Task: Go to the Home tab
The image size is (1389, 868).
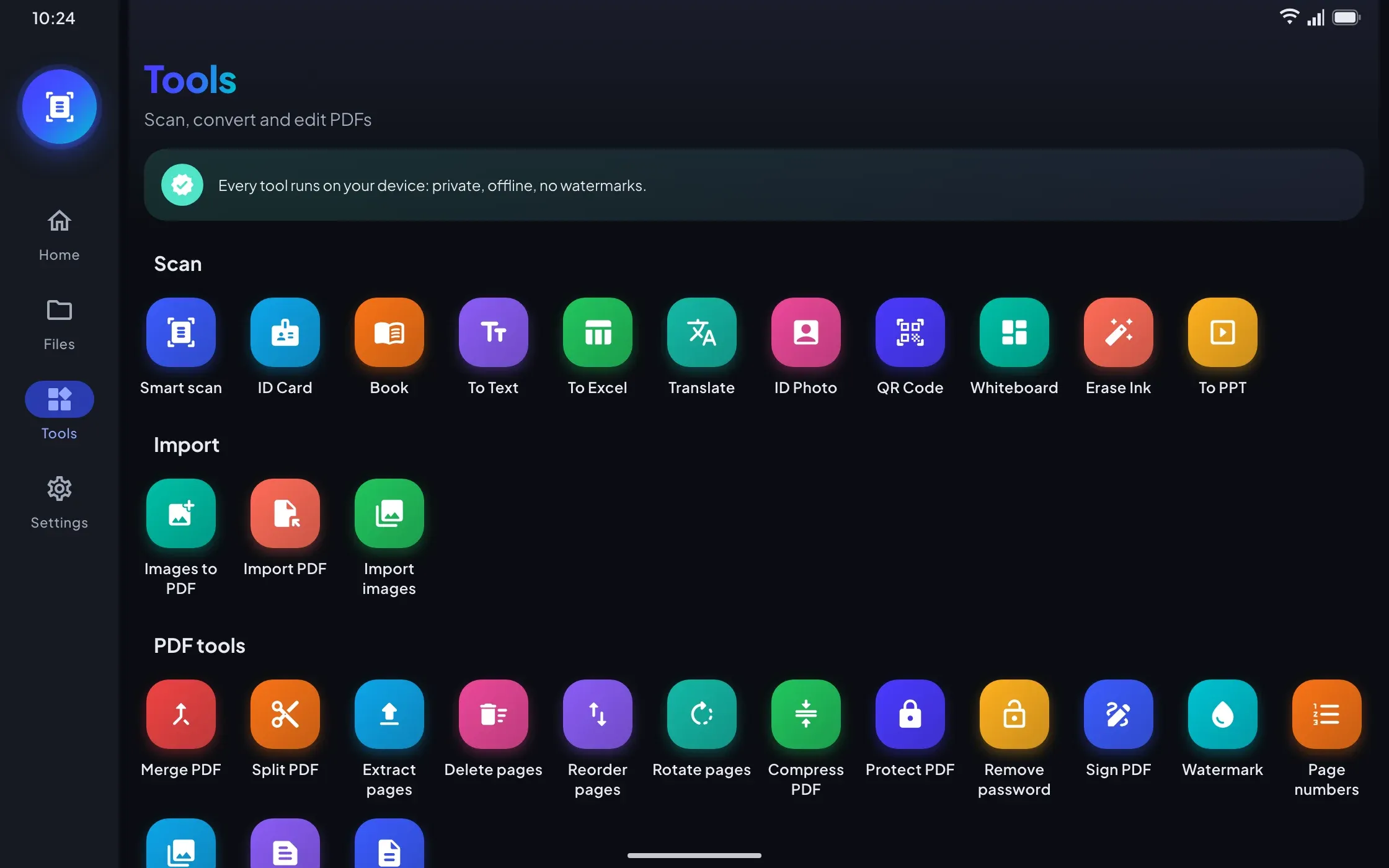Action: click(x=59, y=236)
